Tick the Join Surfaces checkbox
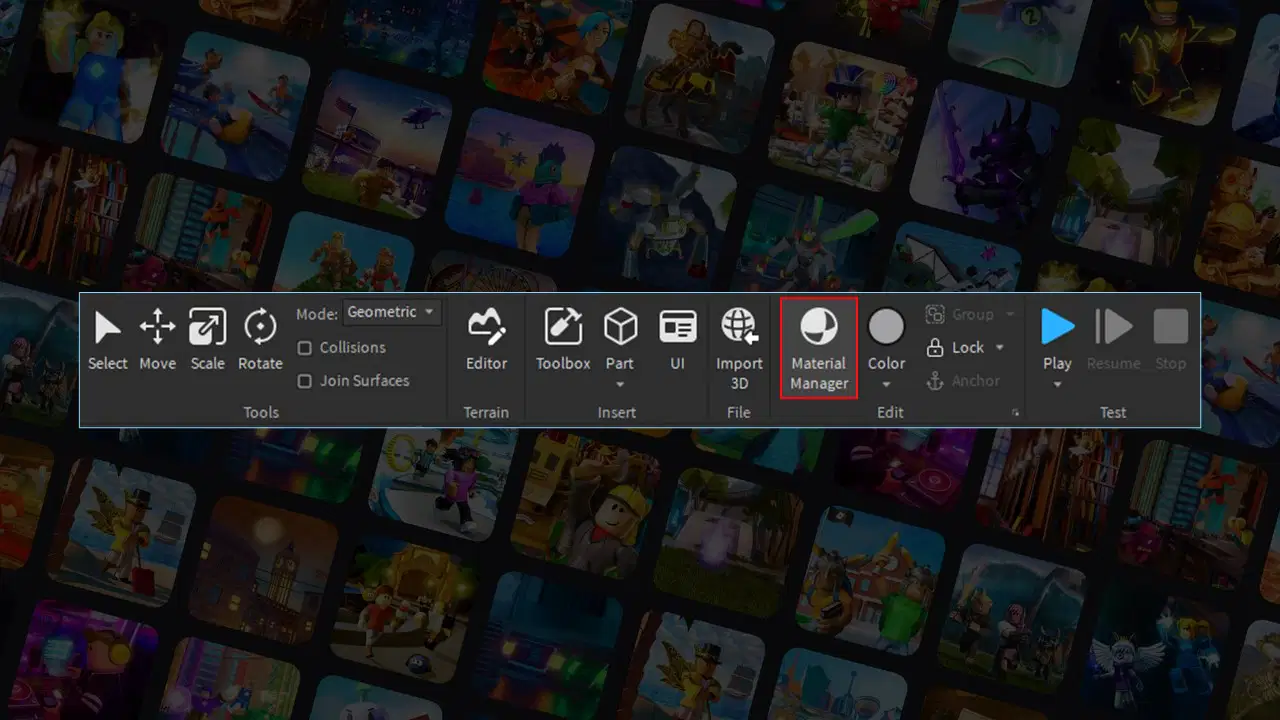 coord(306,381)
